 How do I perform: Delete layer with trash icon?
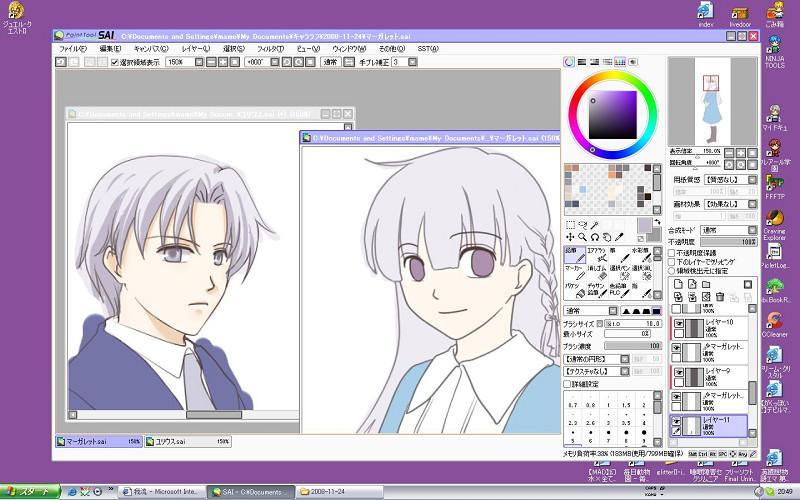[x=720, y=296]
